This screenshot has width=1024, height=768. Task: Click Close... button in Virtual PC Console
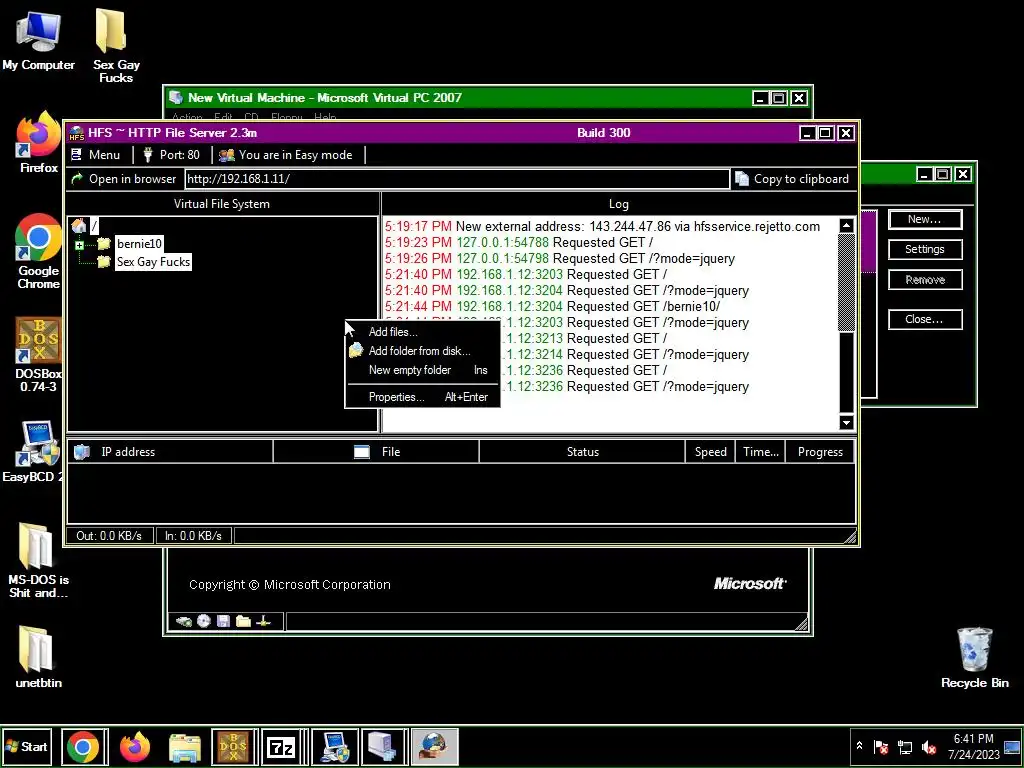click(x=925, y=319)
